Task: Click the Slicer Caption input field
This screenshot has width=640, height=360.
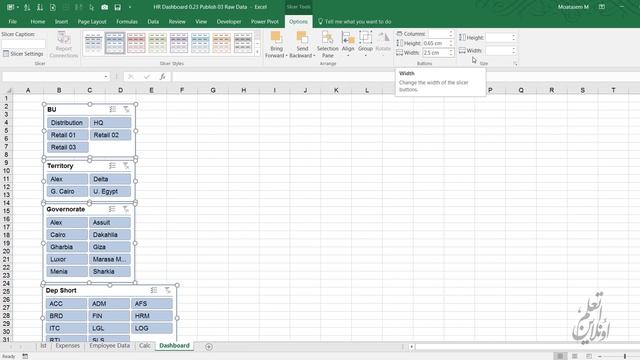Action: coord(23,44)
